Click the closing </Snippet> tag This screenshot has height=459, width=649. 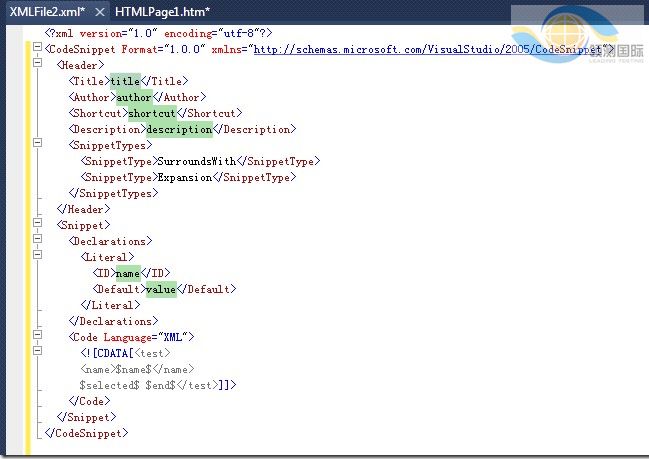(87, 417)
